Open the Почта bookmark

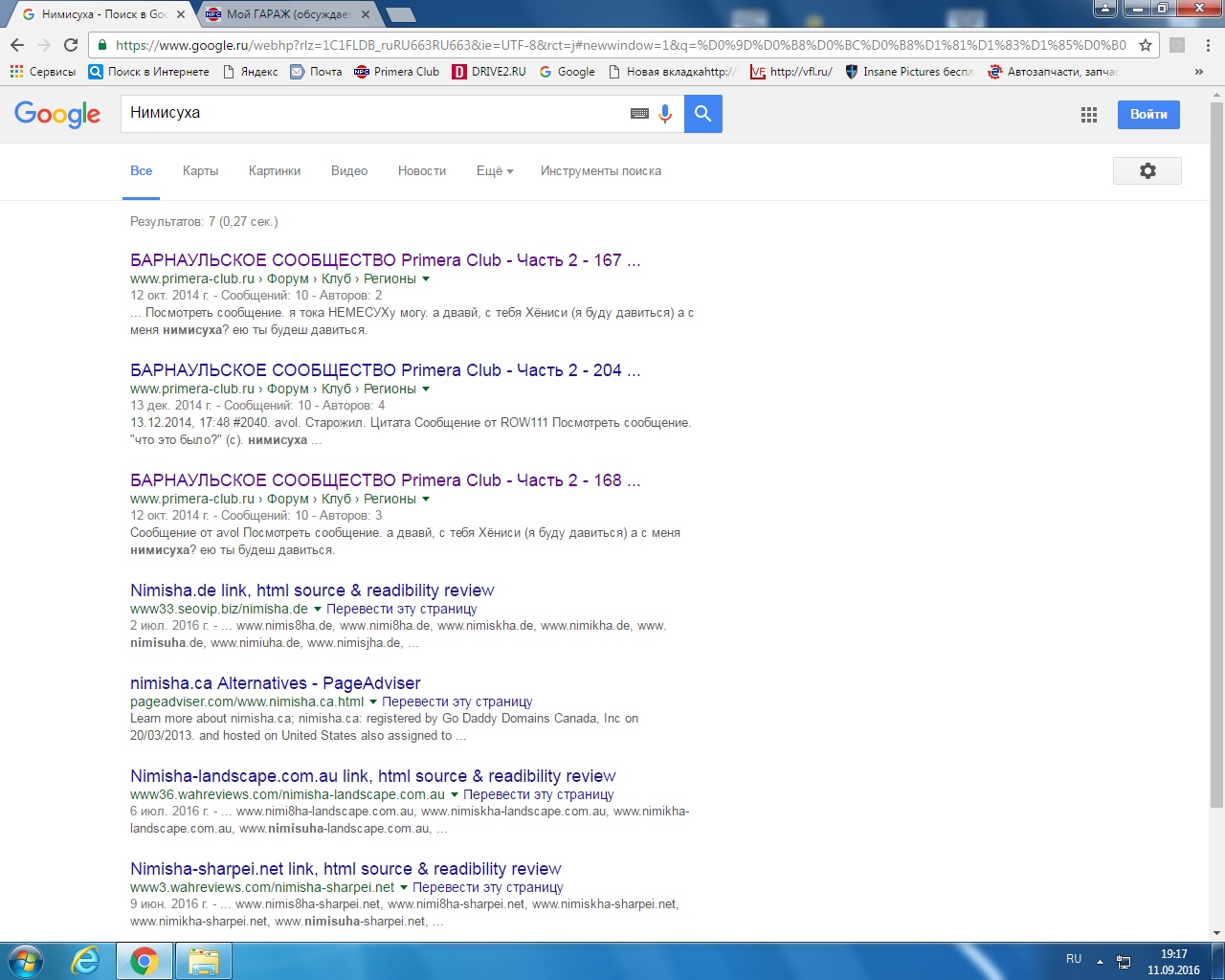tap(316, 72)
